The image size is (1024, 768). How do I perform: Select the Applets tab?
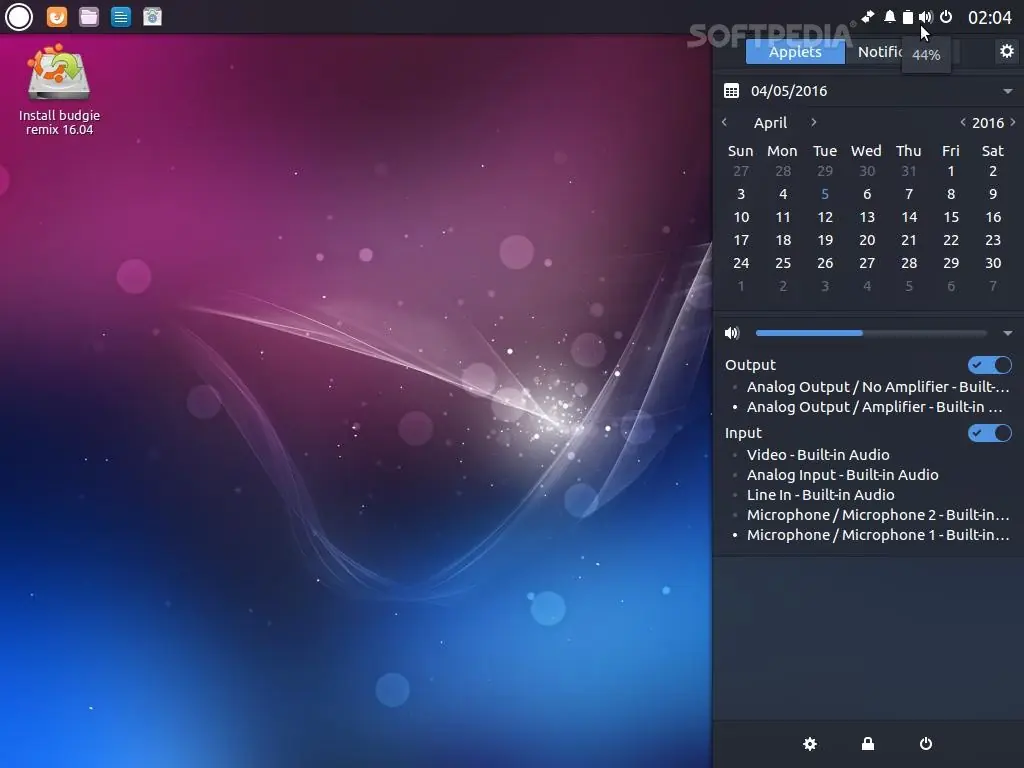(x=795, y=51)
